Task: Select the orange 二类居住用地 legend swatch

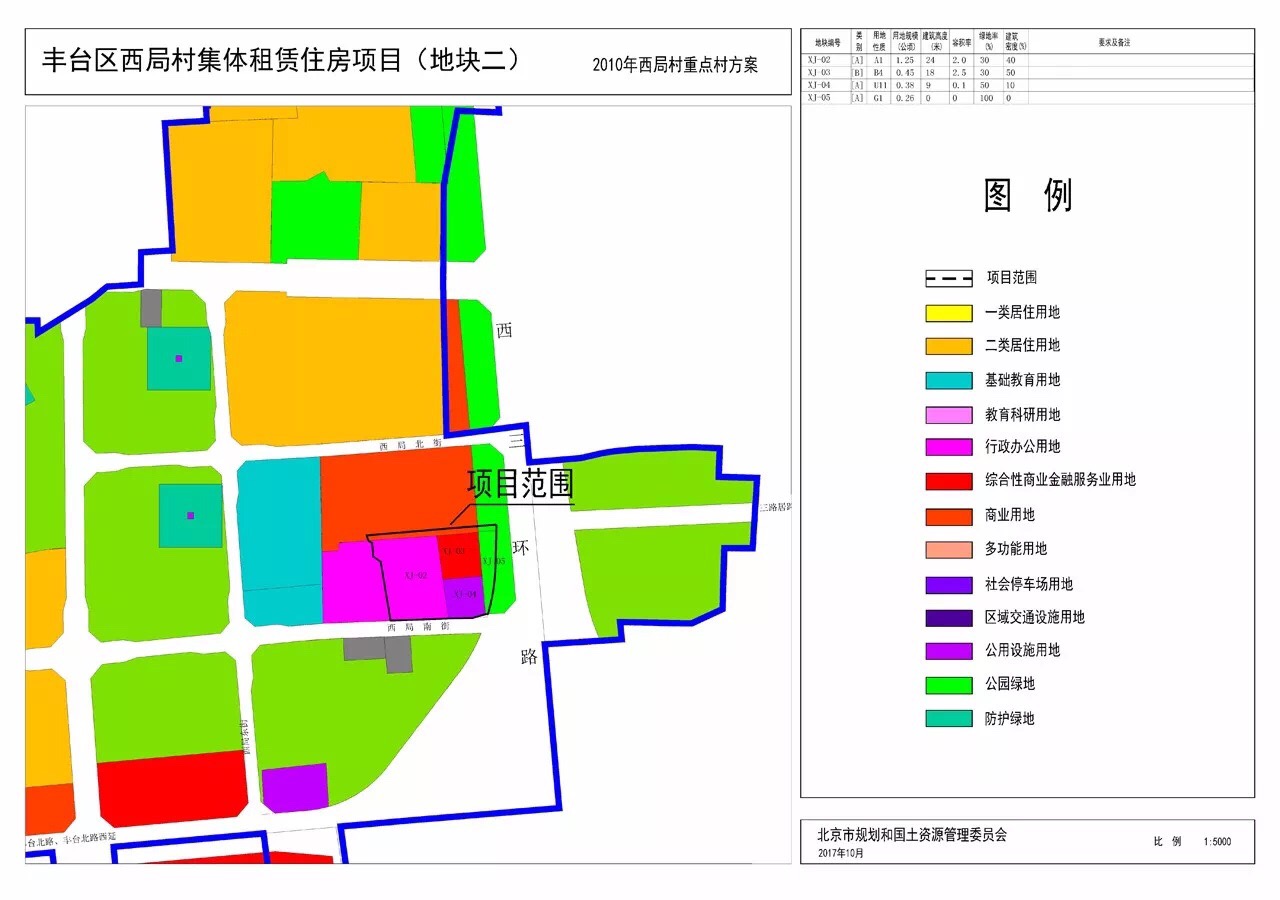Action: tap(948, 346)
